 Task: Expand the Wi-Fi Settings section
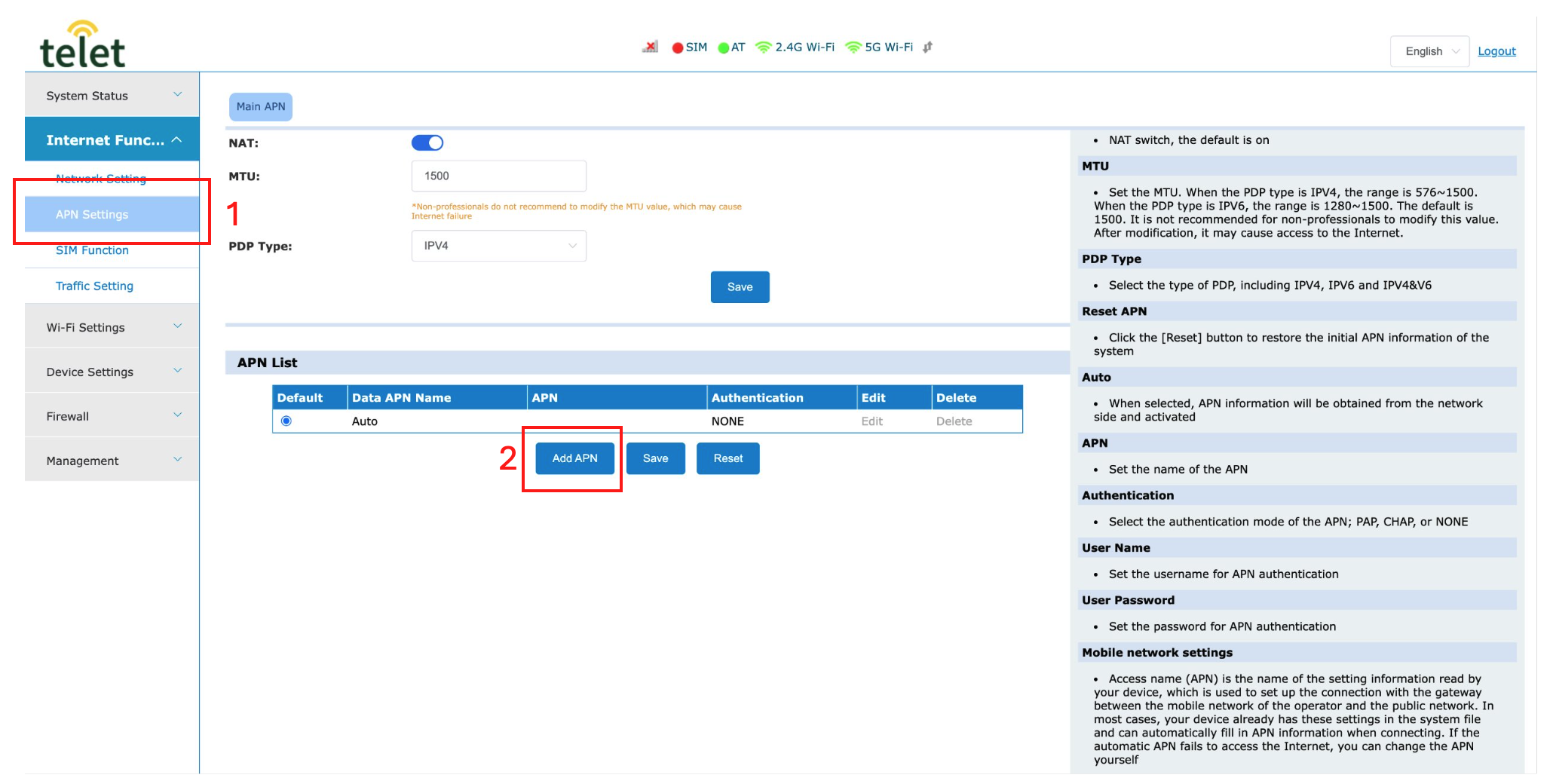click(x=112, y=327)
